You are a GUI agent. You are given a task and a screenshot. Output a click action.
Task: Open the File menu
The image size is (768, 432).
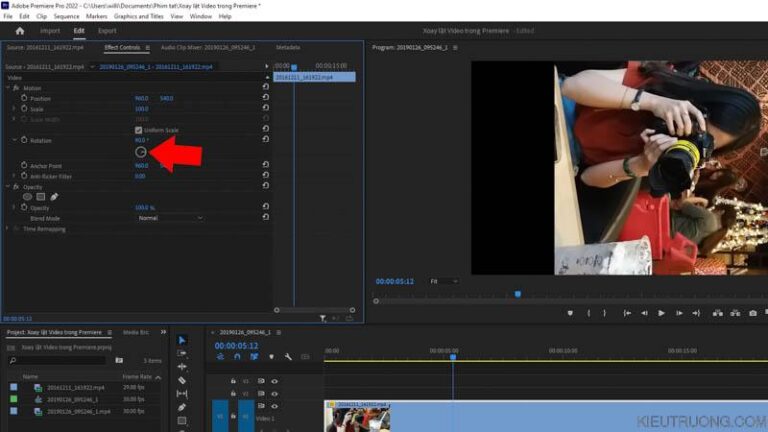(x=8, y=16)
